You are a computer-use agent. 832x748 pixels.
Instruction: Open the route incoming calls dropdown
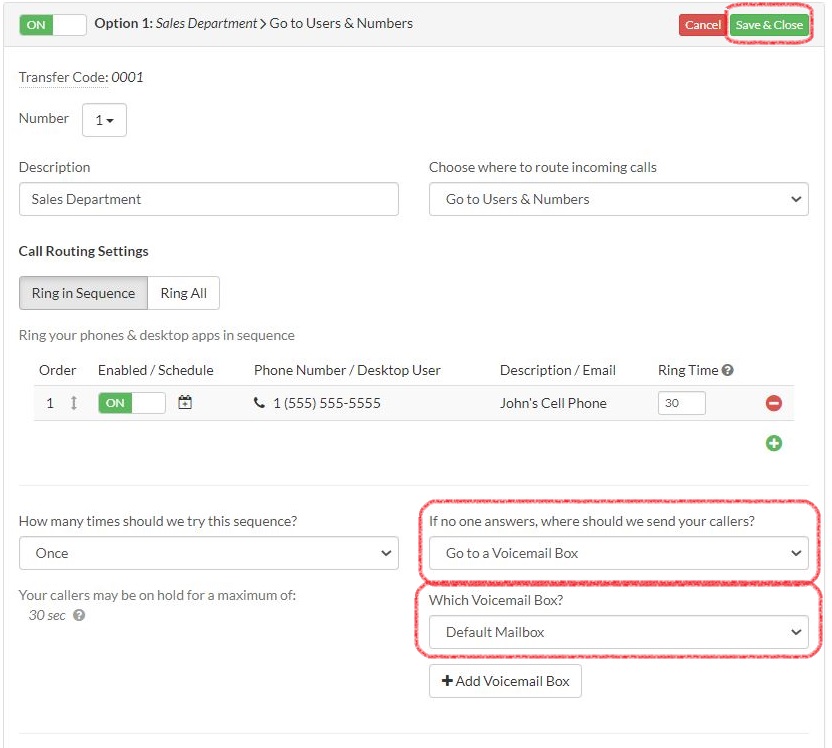click(618, 199)
